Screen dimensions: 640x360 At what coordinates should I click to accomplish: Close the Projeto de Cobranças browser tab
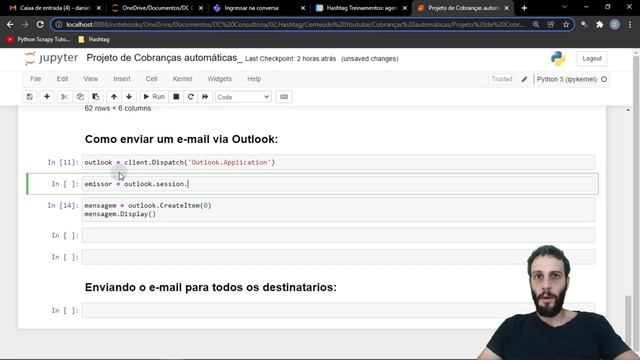click(507, 8)
